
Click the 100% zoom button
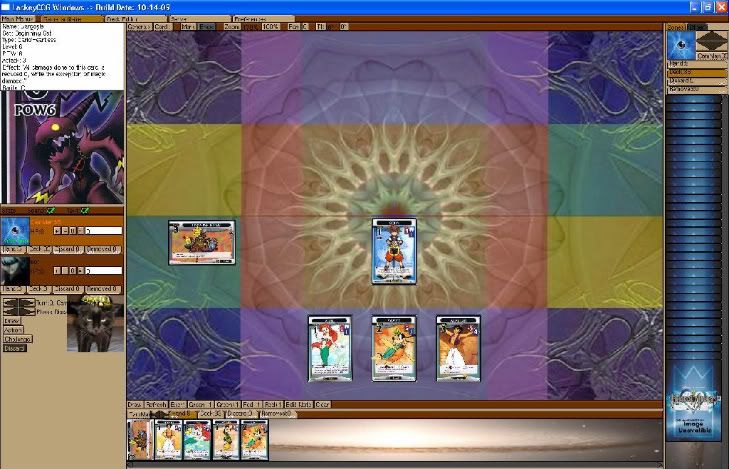270,27
